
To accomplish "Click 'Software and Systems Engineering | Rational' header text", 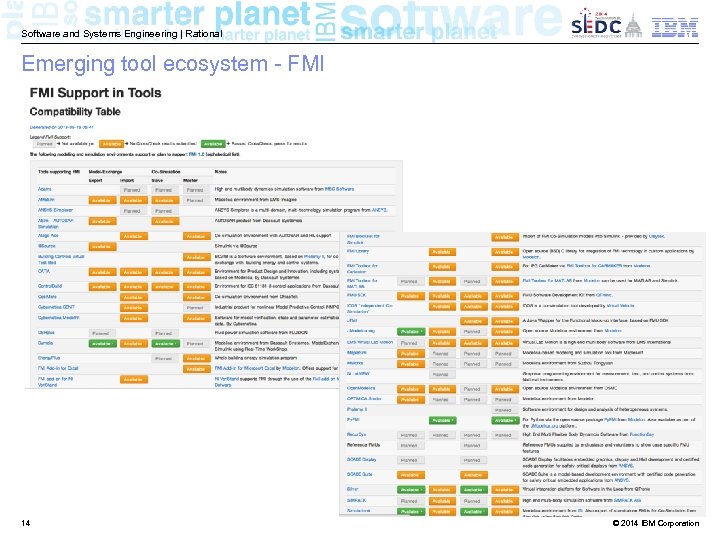I will (x=122, y=34).
